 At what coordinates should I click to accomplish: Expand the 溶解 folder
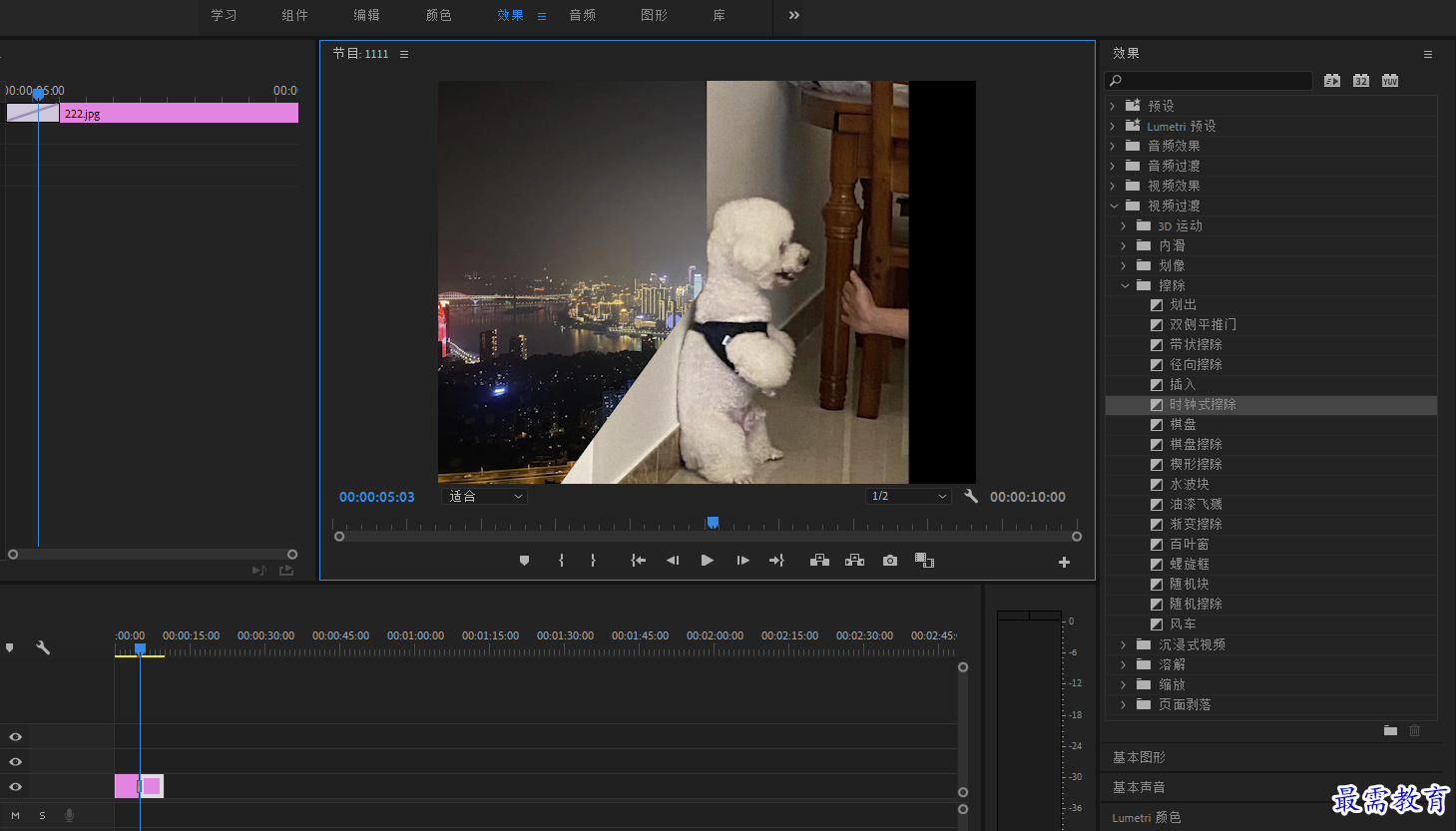[x=1124, y=664]
